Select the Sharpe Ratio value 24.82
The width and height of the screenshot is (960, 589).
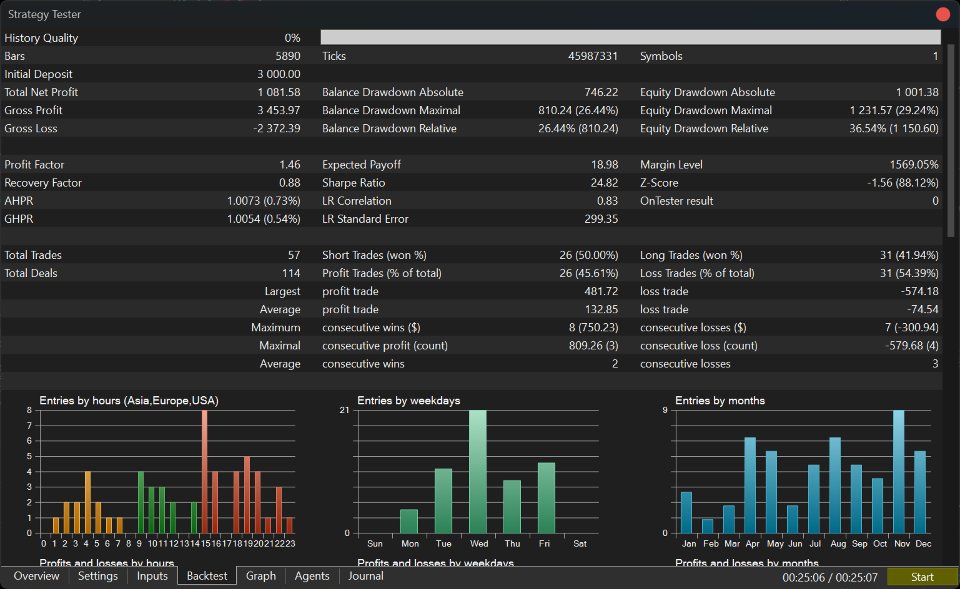coord(604,182)
